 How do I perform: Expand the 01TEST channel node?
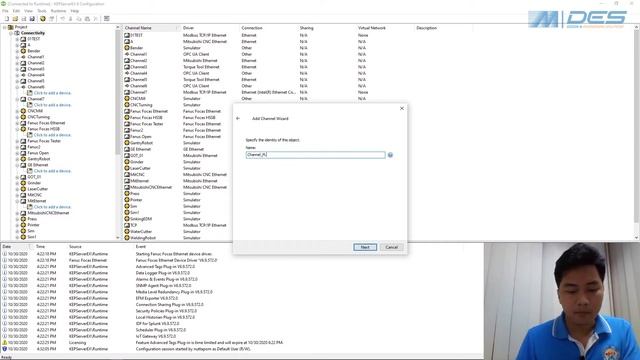point(17,39)
